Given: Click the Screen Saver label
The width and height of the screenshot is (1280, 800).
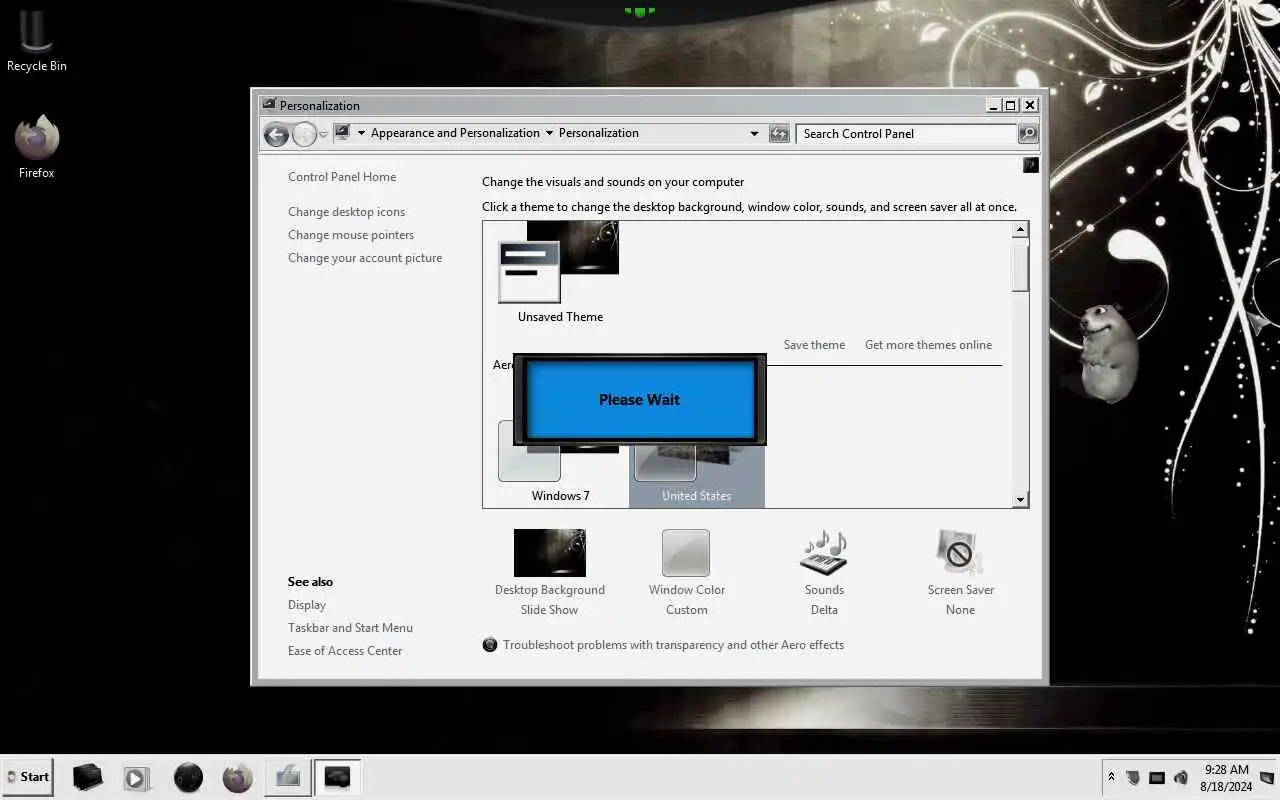Looking at the screenshot, I should 961,590.
